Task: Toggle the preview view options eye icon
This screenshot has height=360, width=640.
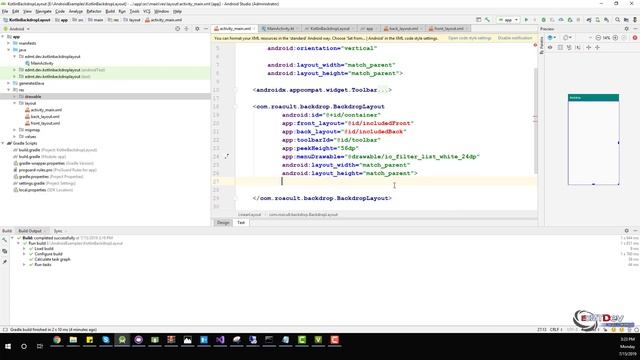Action: (550, 47)
